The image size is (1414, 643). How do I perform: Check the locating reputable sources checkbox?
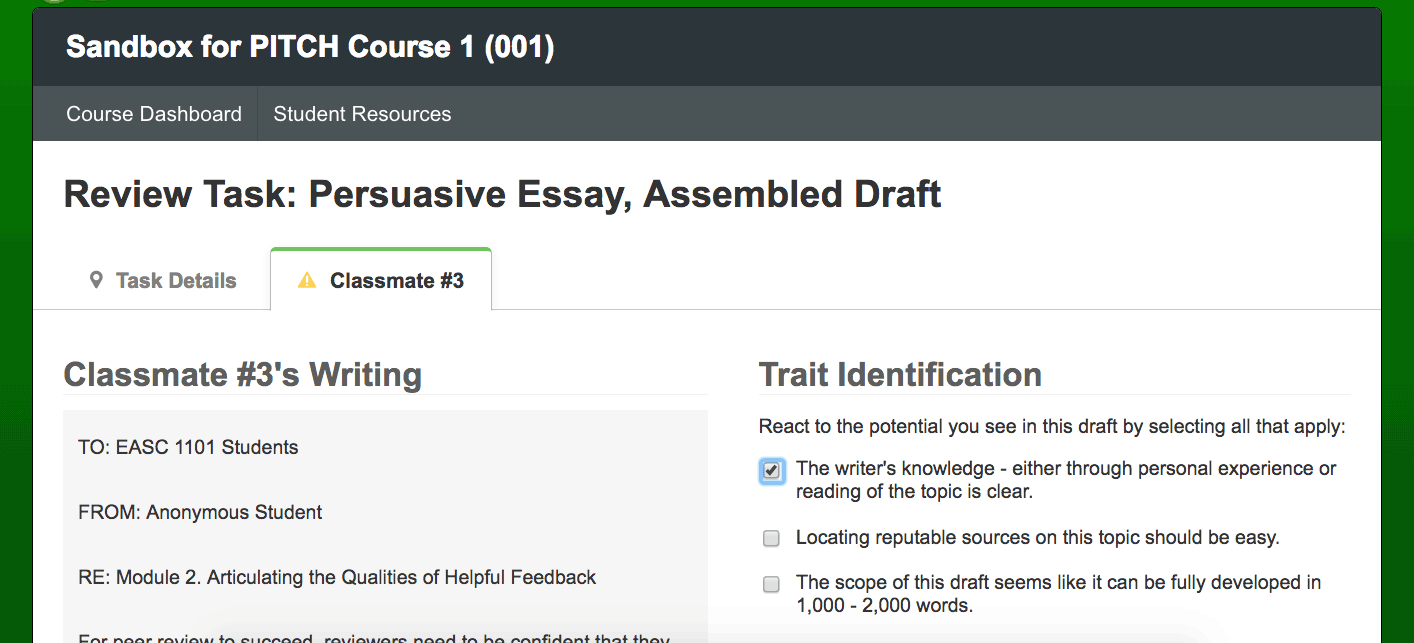click(771, 539)
